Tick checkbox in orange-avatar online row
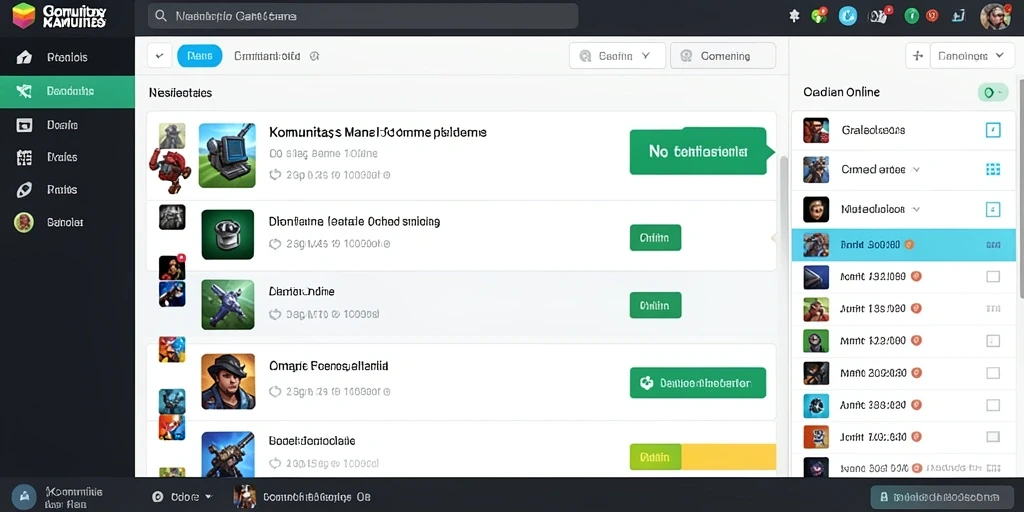Screen dimensions: 1024x512 tap(993, 437)
